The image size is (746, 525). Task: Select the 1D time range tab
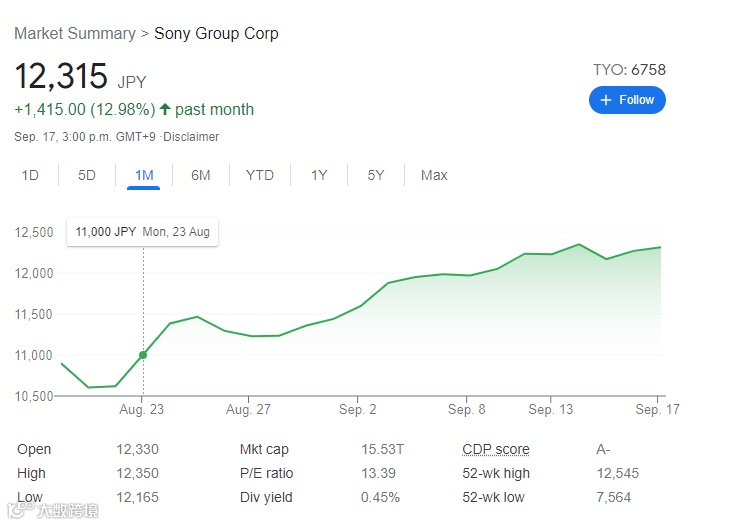pyautogui.click(x=30, y=176)
